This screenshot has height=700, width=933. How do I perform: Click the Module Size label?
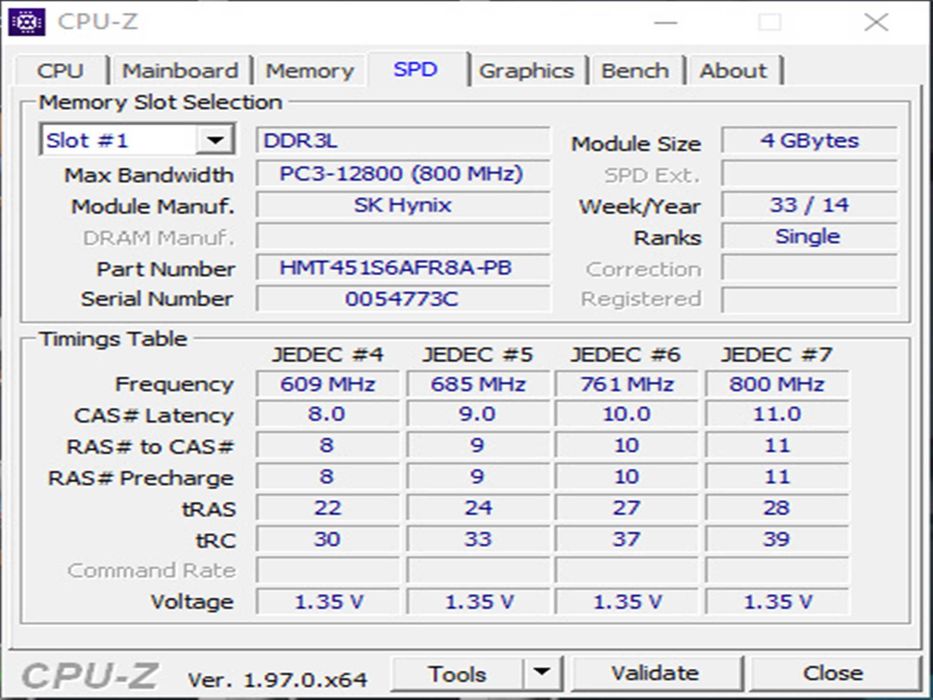click(636, 143)
